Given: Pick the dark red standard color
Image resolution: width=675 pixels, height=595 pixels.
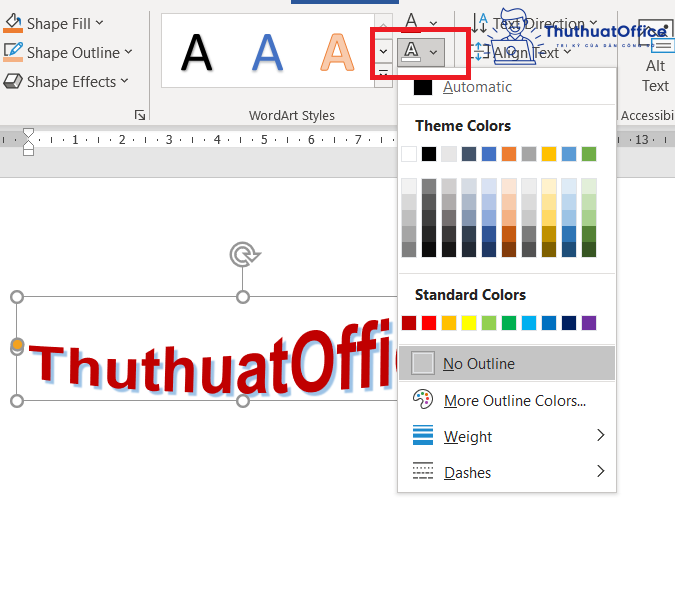Looking at the screenshot, I should tap(409, 323).
